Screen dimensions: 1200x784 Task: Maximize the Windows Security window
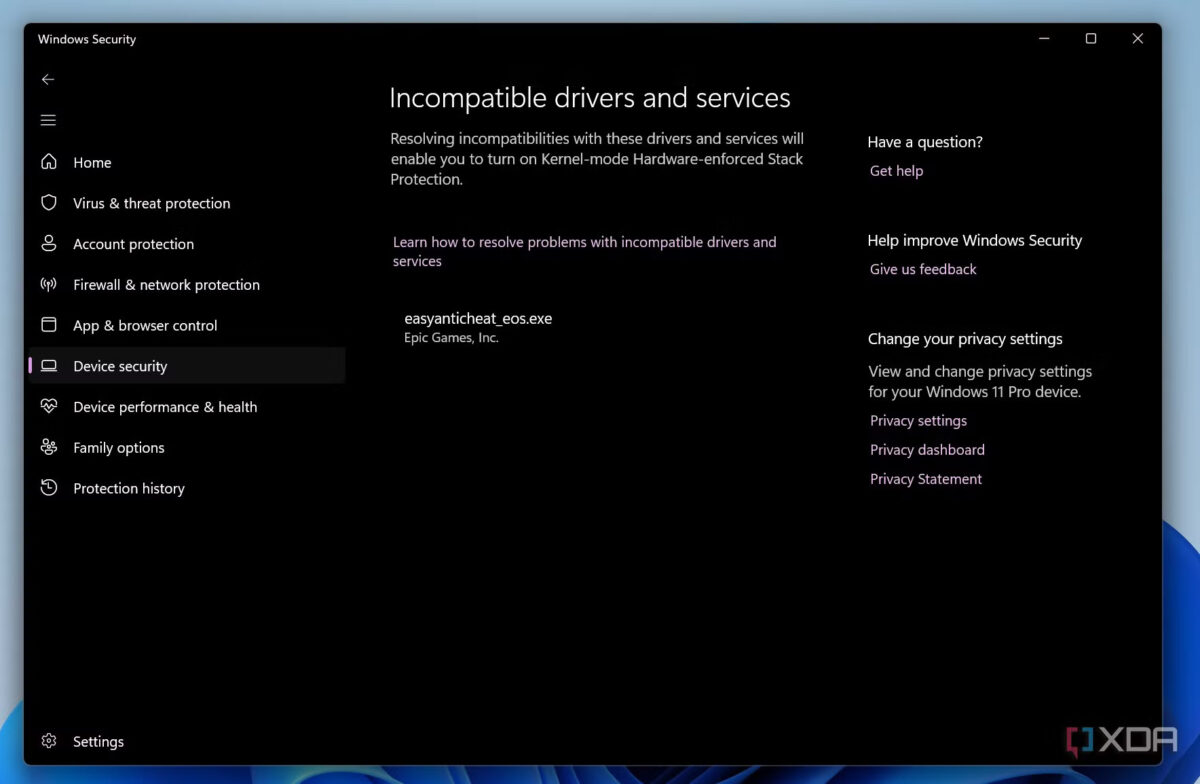point(1091,39)
